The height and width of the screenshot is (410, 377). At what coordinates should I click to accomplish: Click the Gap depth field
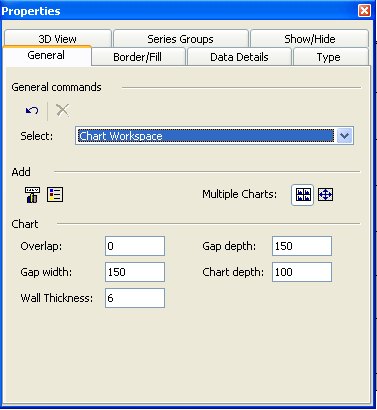click(x=302, y=246)
